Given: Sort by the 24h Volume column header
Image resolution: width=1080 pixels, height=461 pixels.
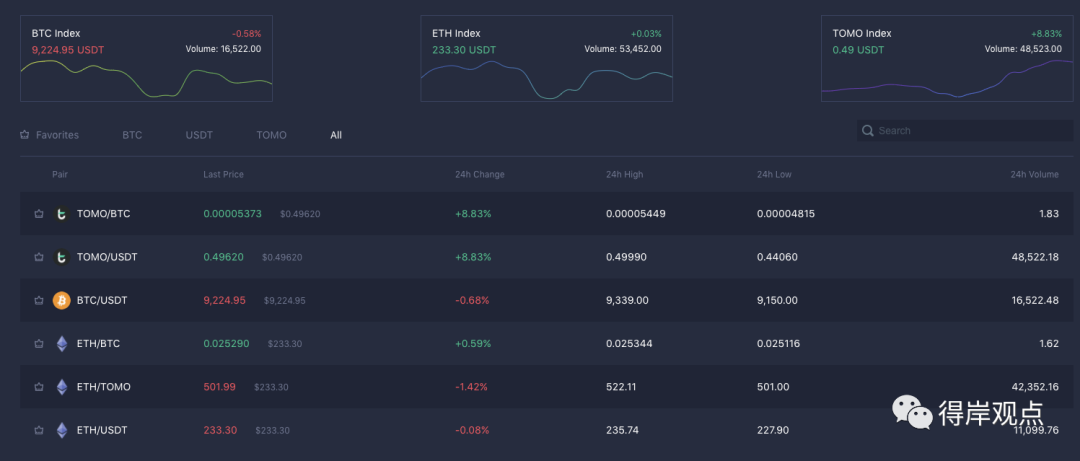Looking at the screenshot, I should pyautogui.click(x=1035, y=174).
